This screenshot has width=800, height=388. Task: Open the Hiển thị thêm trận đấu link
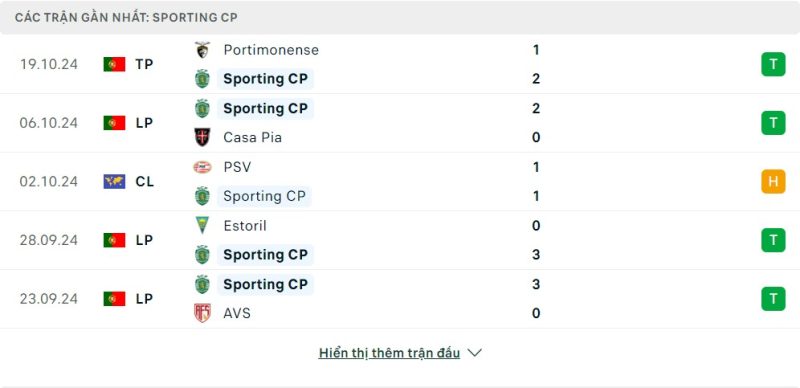point(389,353)
